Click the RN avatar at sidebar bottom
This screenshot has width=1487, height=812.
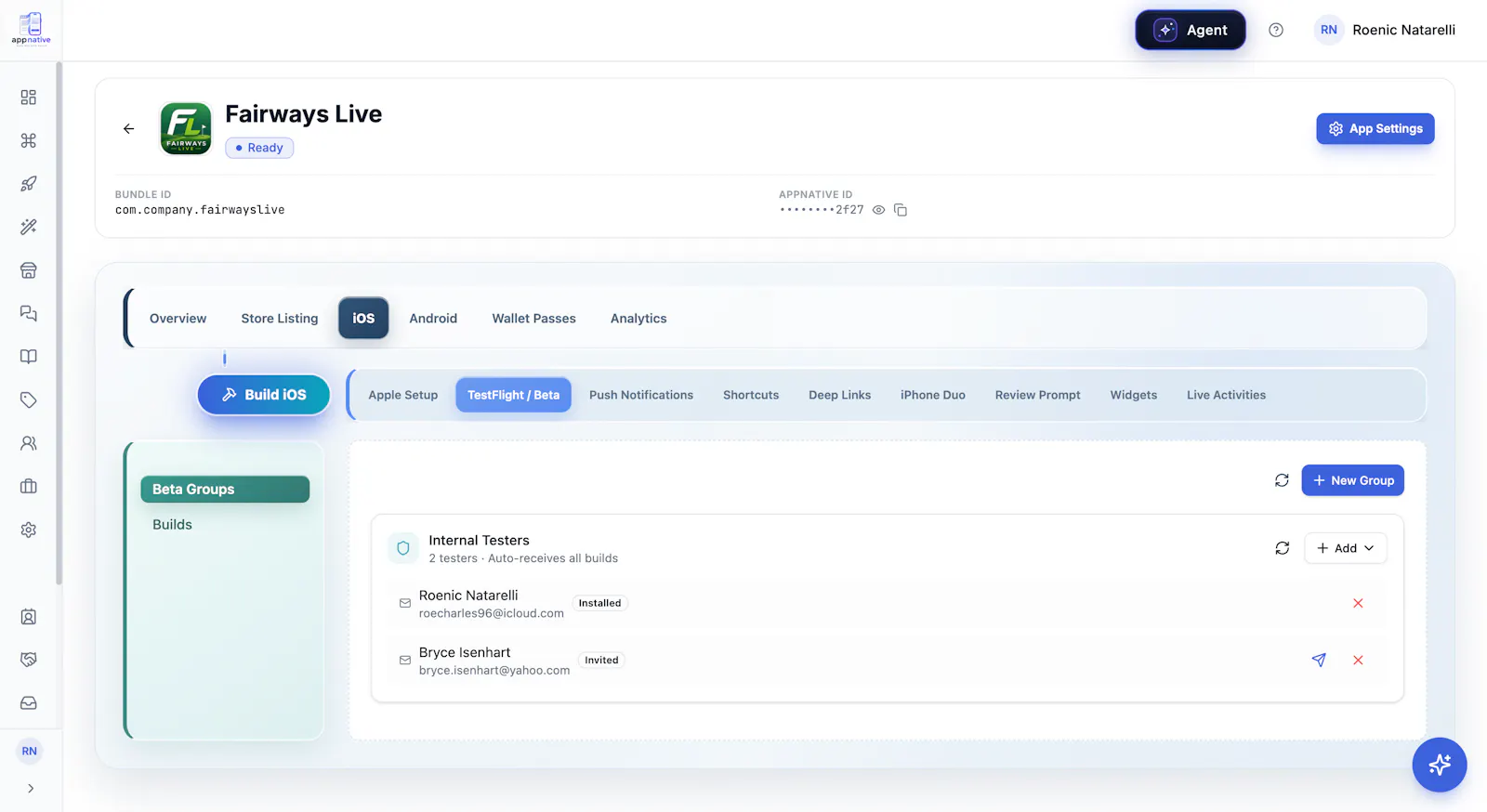[30, 751]
